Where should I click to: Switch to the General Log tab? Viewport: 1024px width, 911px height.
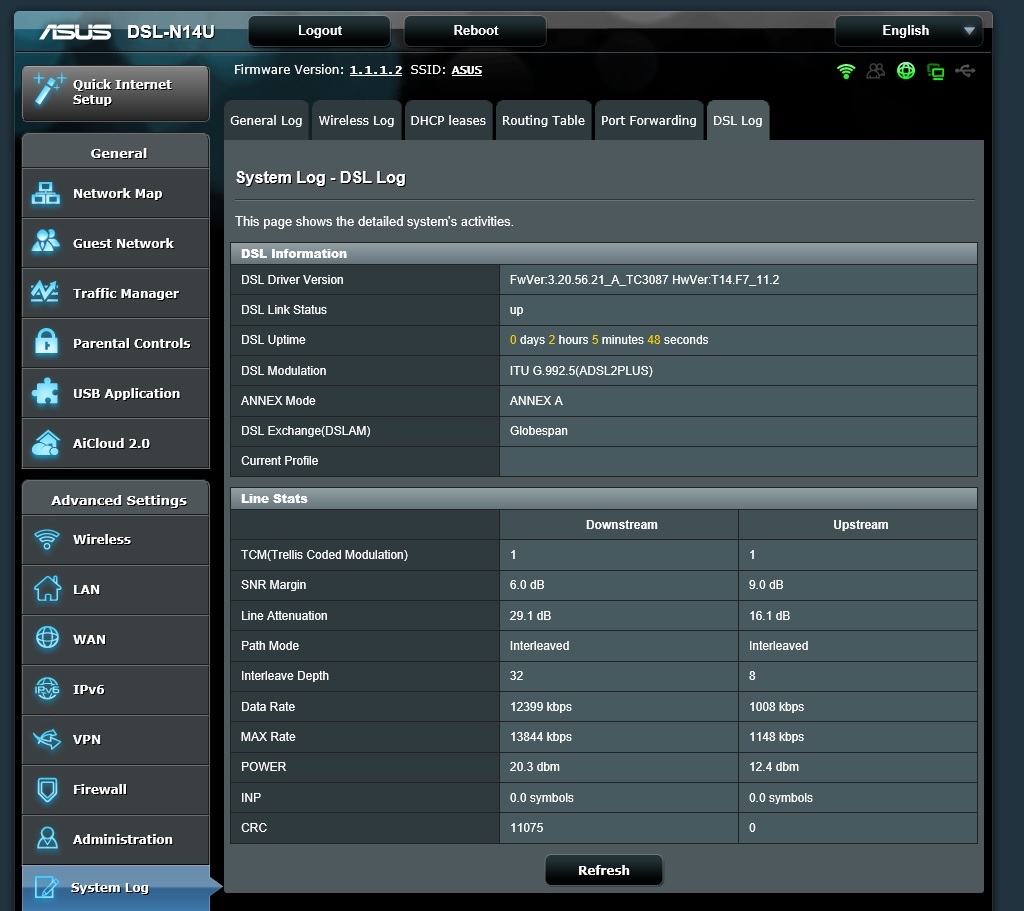[266, 121]
